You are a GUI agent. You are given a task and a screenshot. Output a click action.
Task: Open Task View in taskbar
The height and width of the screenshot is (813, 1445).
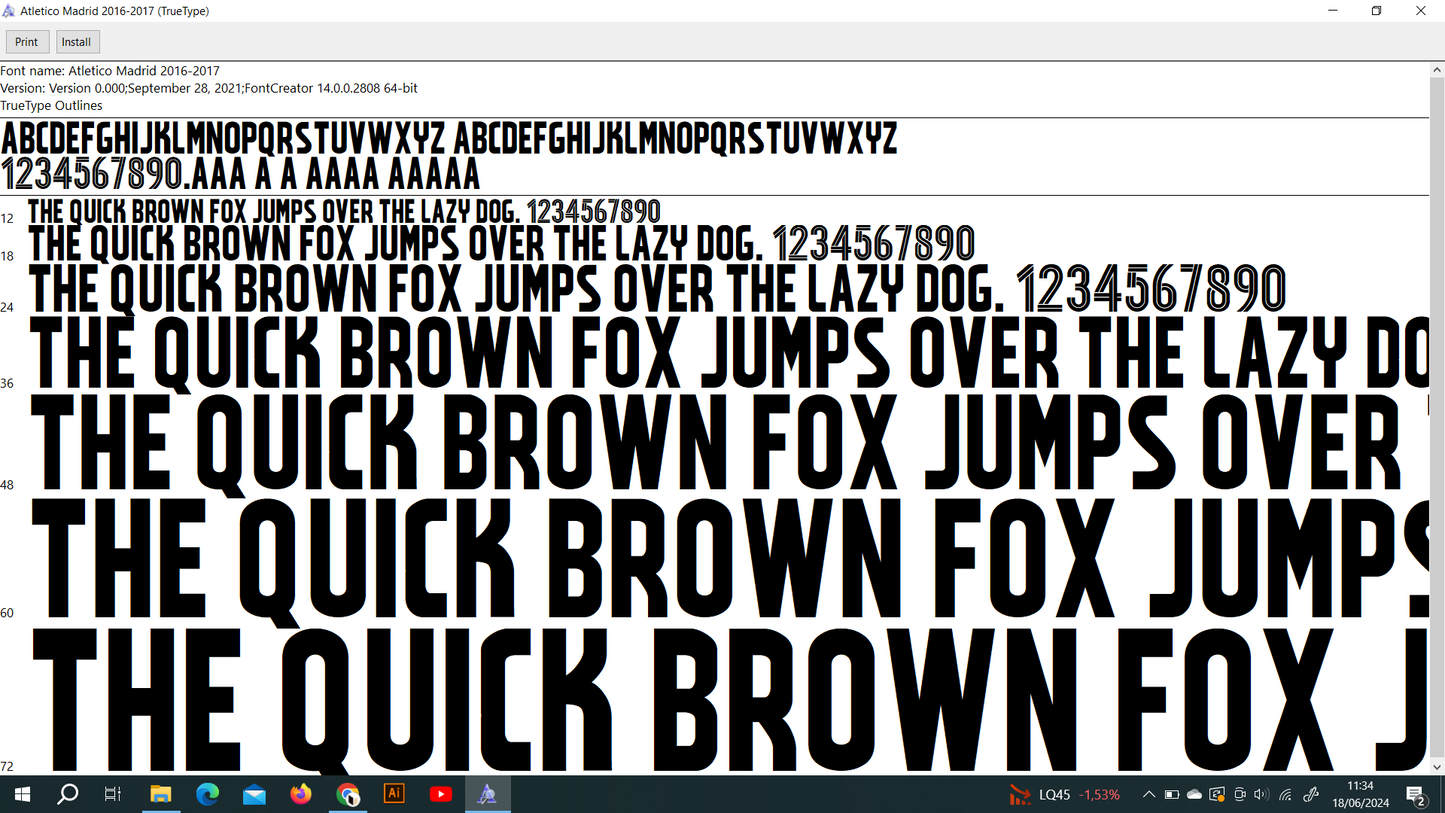(113, 795)
